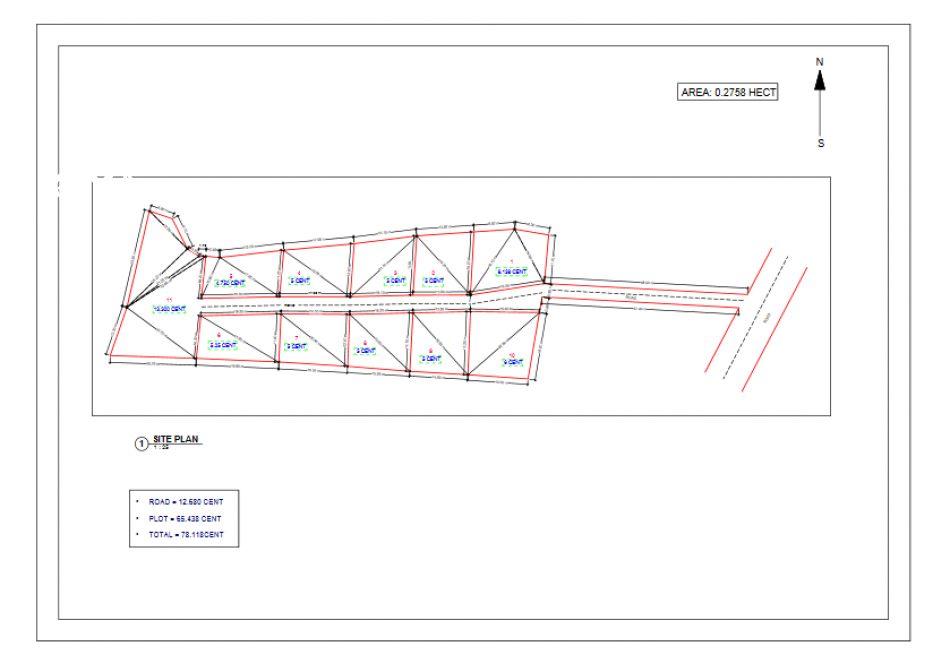950x672 pixels.
Task: Click plot 3 area label in top row
Action: tap(395, 281)
